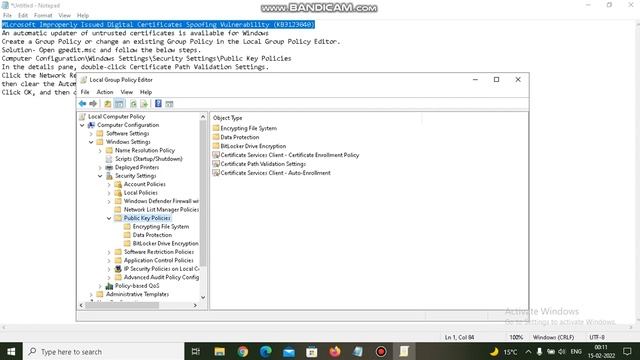Collapse the Windows Settings node
The width and height of the screenshot is (640, 360).
91,142
